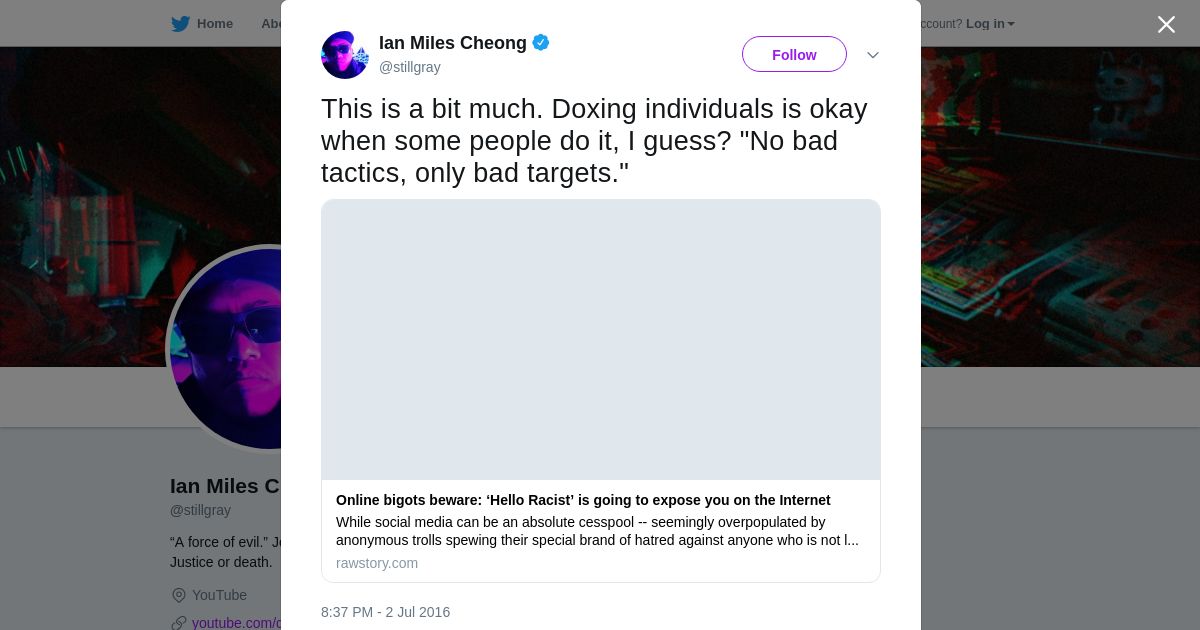Open the About menu item in the top bar
This screenshot has height=630, width=1200.
(x=270, y=24)
